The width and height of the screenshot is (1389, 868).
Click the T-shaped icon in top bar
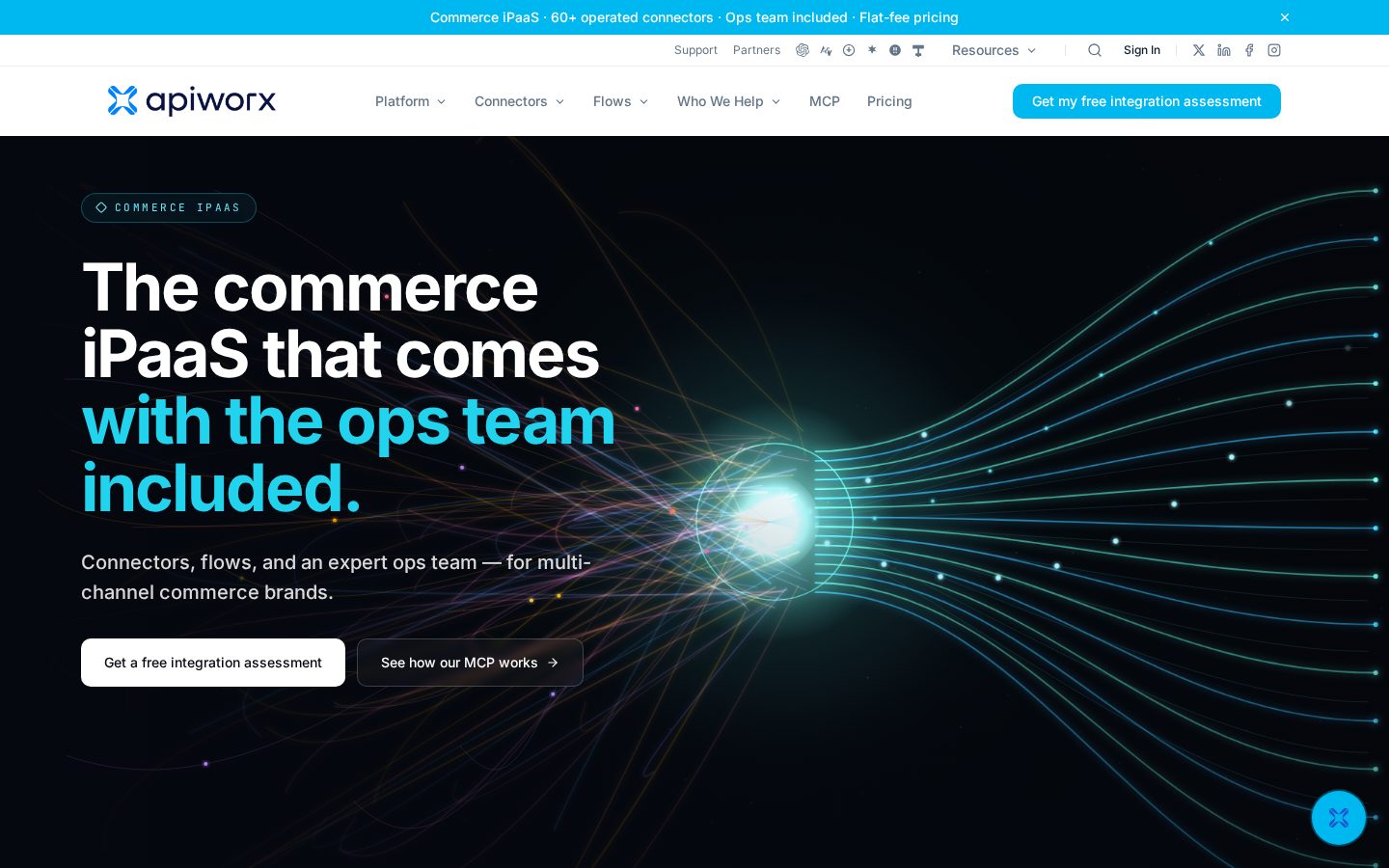point(918,50)
